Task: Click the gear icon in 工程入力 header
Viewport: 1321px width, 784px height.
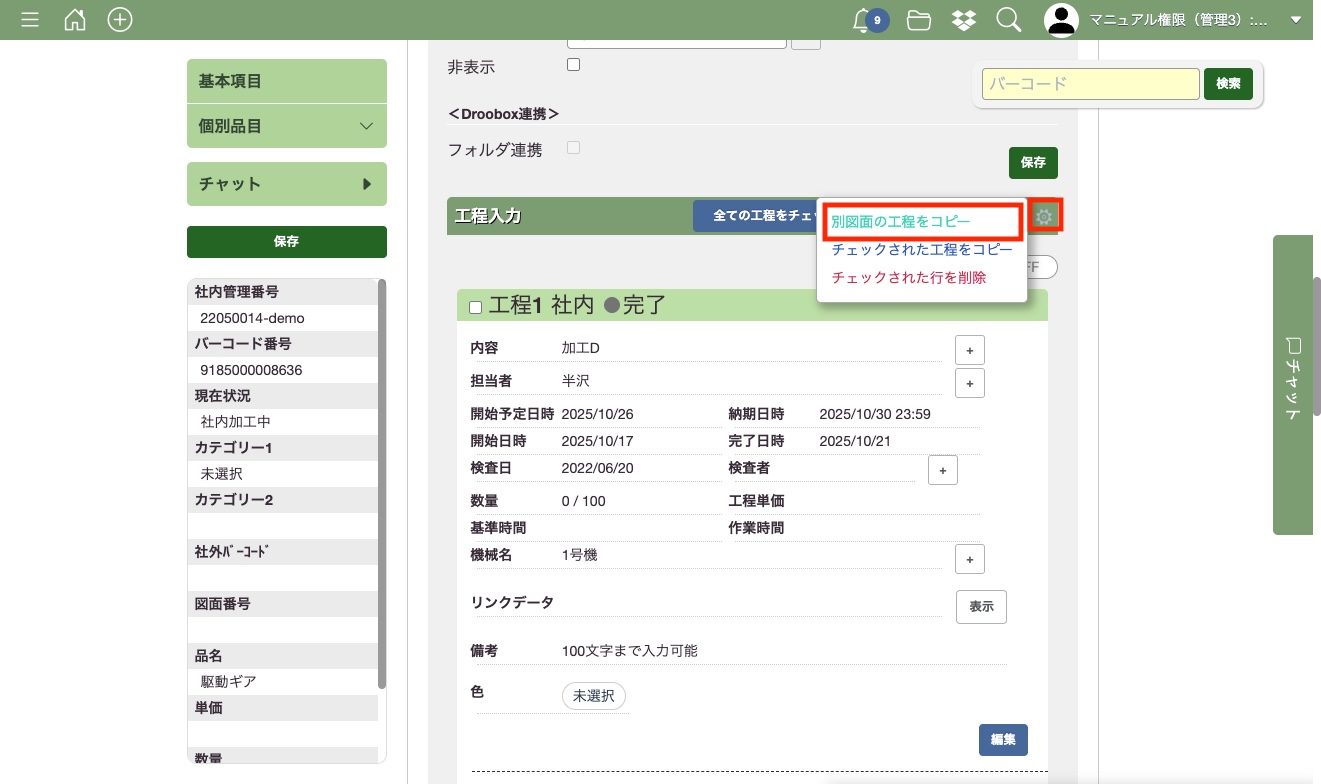Action: coord(1045,216)
